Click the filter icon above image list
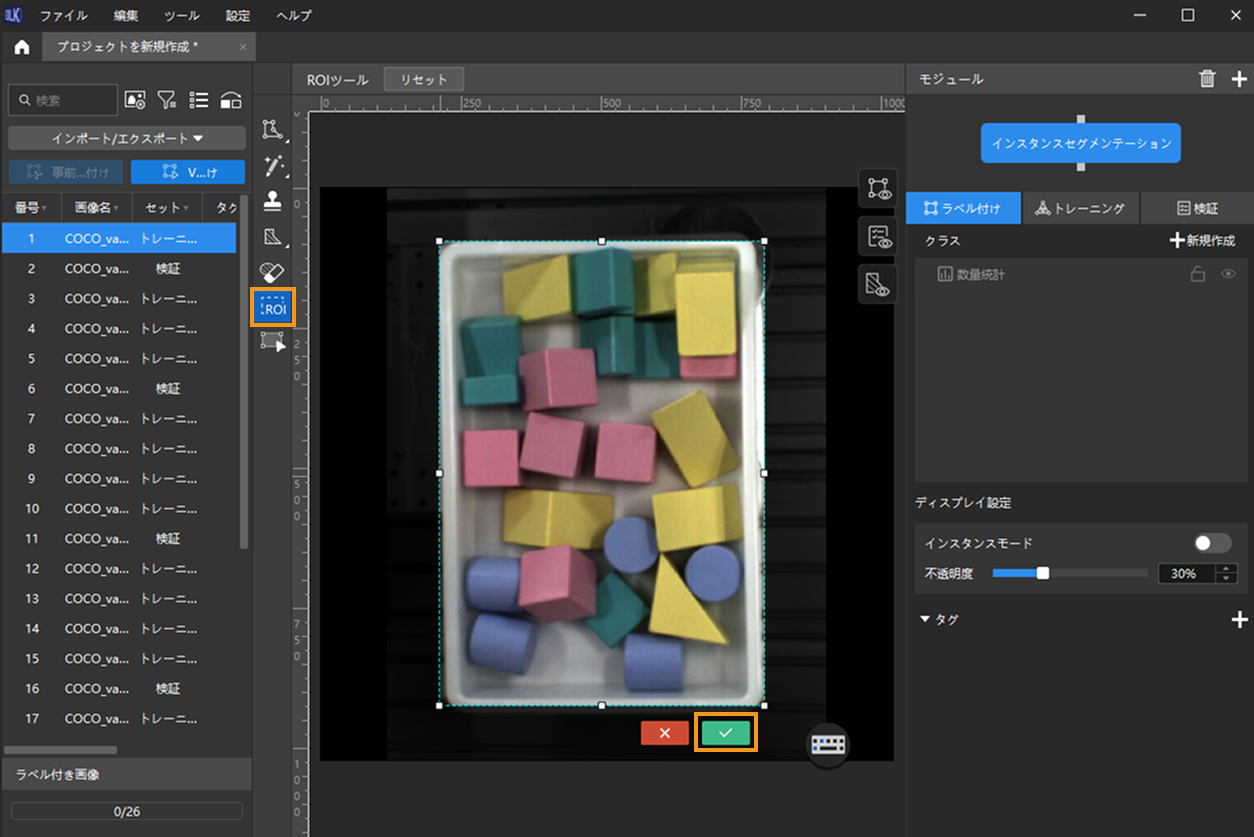 (x=167, y=99)
